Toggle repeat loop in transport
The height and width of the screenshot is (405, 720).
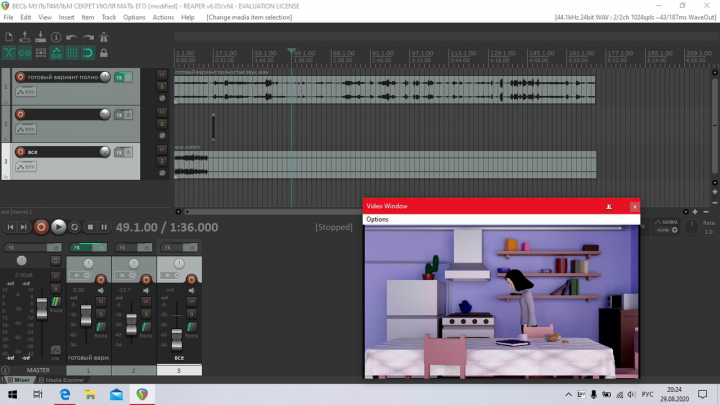click(x=74, y=227)
